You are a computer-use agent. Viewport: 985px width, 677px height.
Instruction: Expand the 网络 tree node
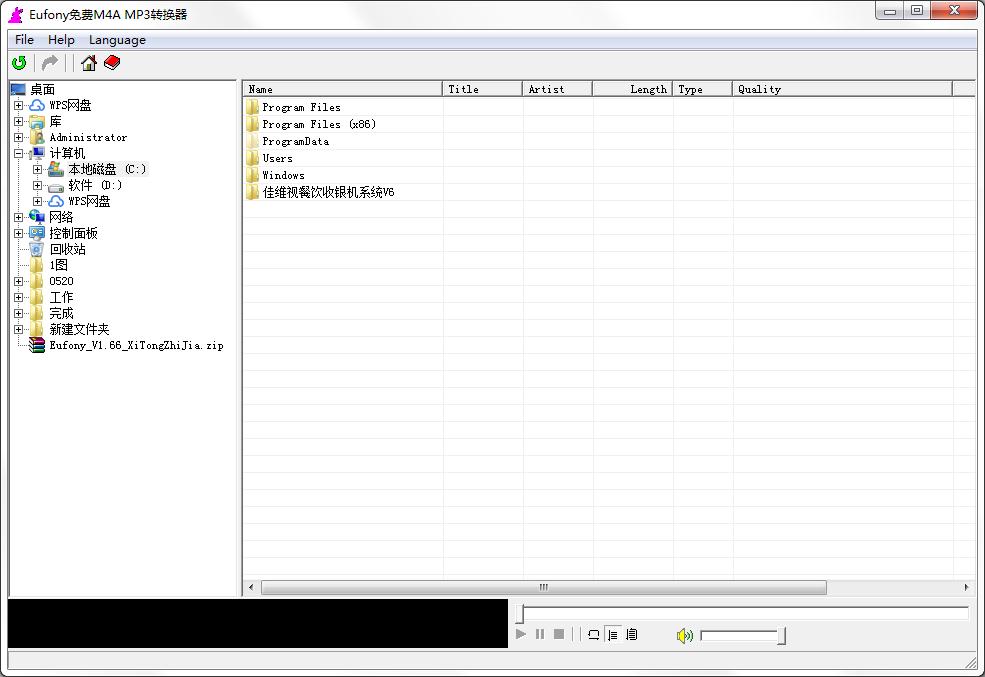[x=18, y=217]
